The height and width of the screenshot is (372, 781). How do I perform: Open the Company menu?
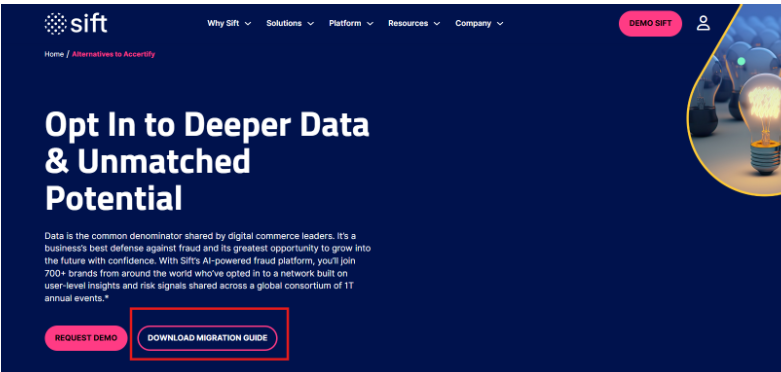479,23
